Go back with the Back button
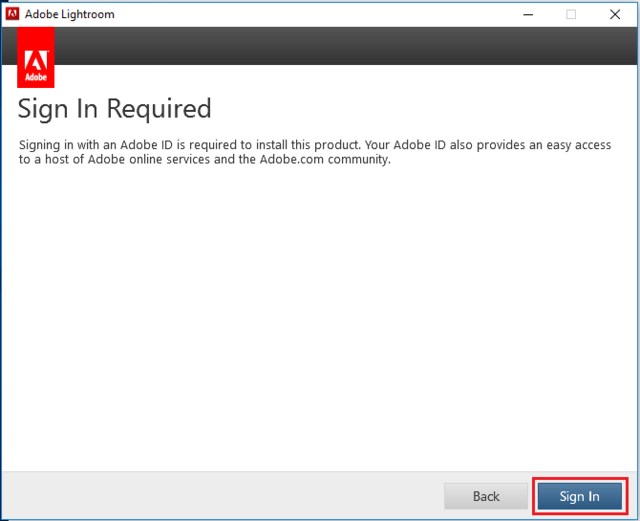The image size is (640, 521). point(486,496)
